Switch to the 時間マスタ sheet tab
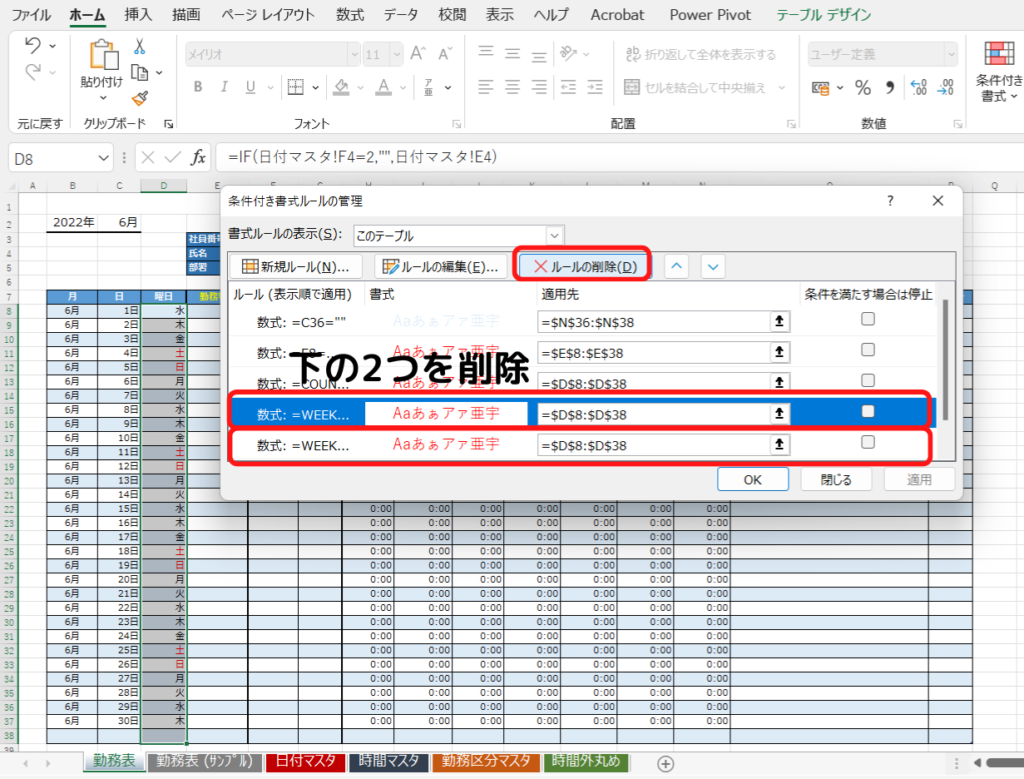Viewport: 1024px width, 779px height. (x=389, y=761)
